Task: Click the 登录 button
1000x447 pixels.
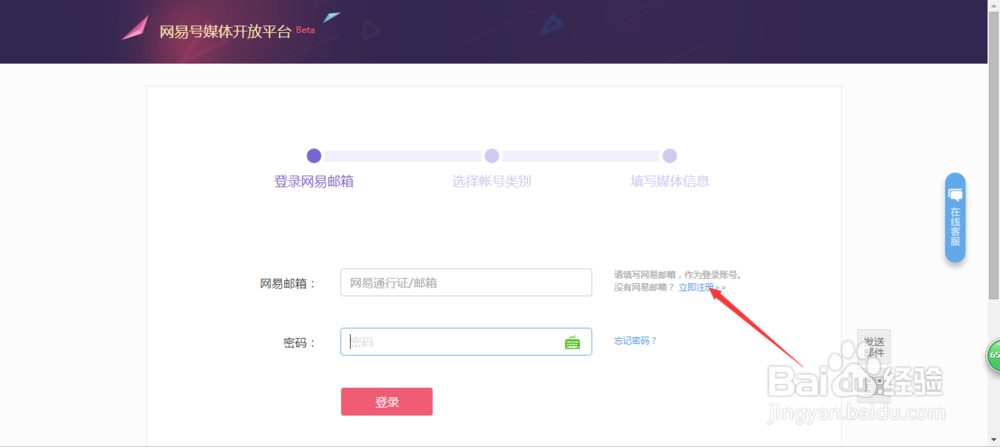Action: [x=386, y=402]
